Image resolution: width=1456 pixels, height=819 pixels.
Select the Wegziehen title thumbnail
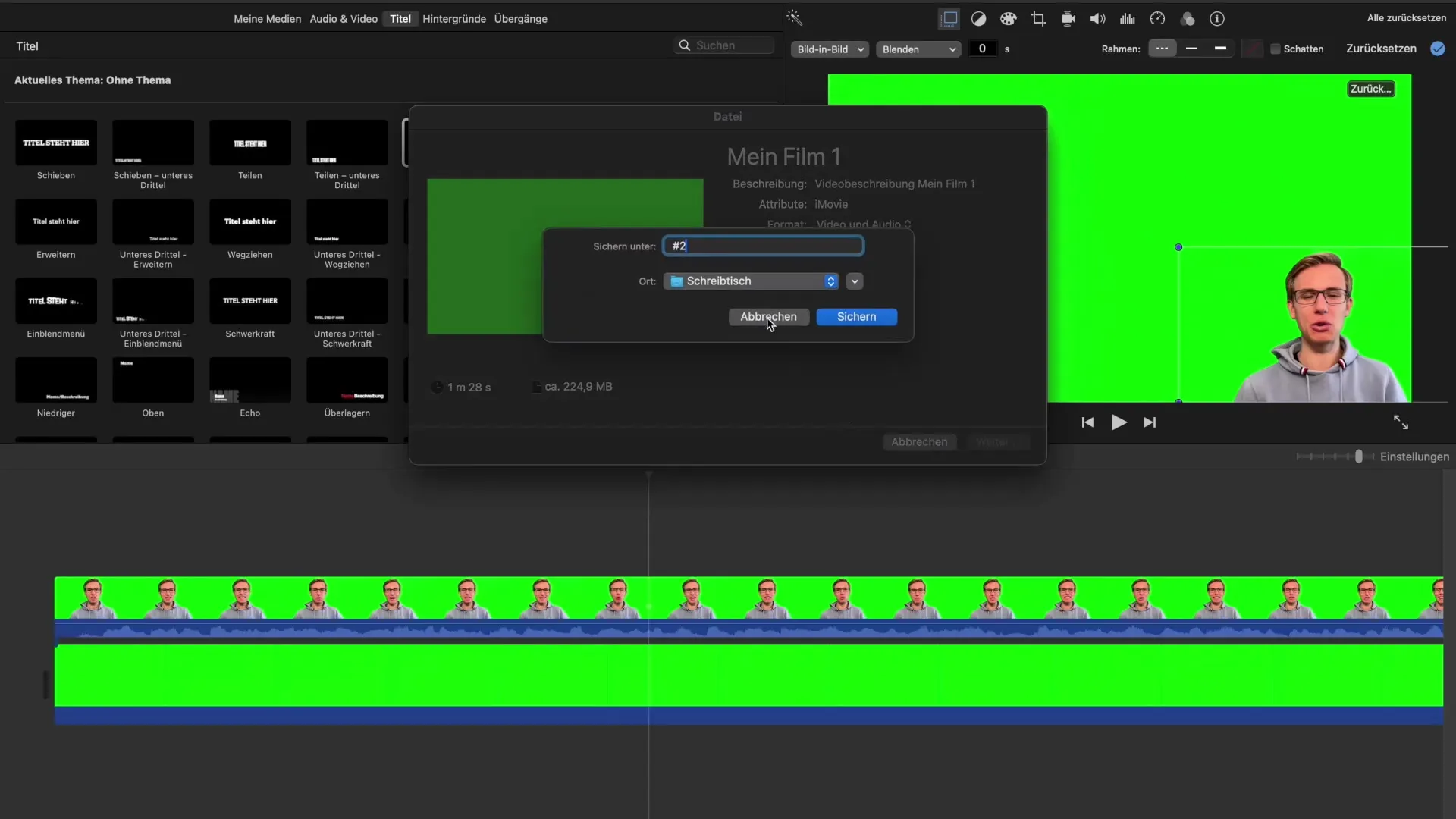tap(250, 221)
